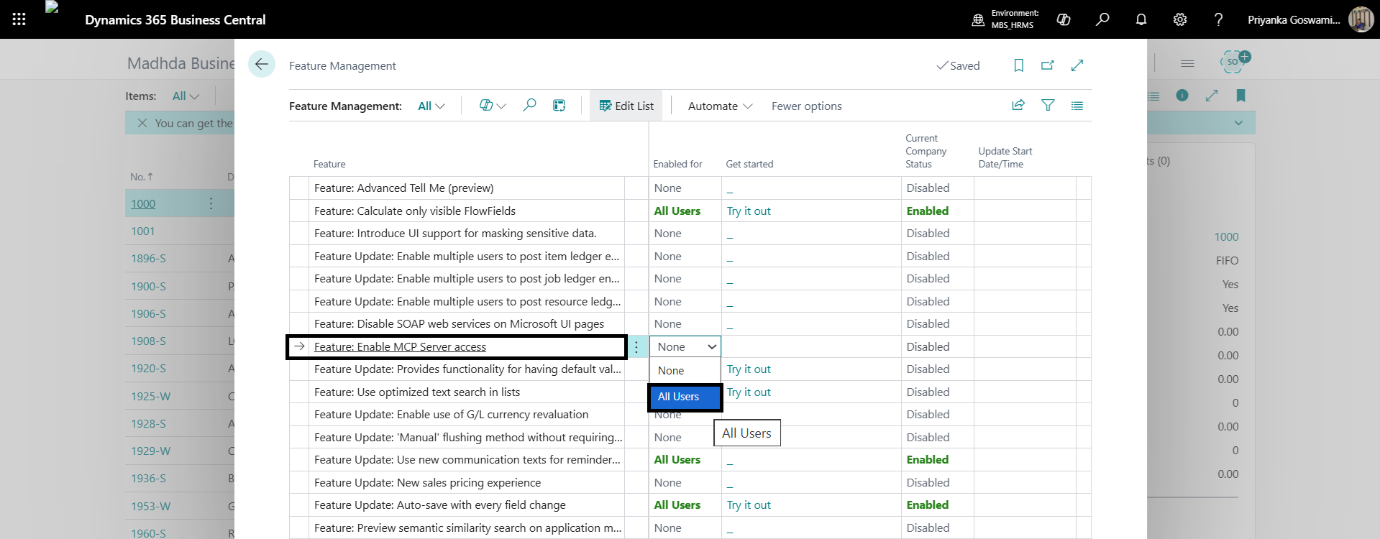
Task: Open the hamburger menu on the background page
Action: click(1188, 63)
